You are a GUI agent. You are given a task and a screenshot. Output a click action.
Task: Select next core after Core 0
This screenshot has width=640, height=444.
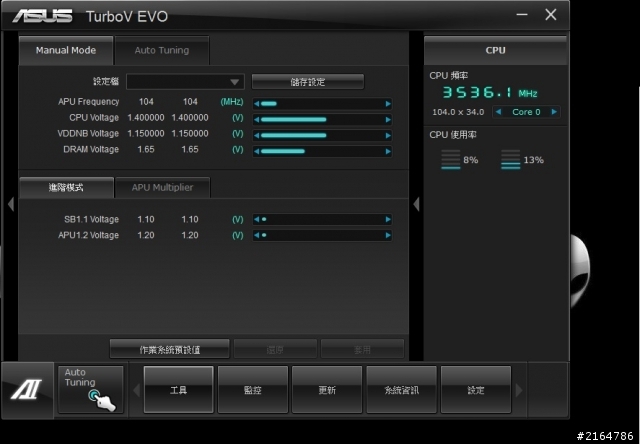[554, 112]
